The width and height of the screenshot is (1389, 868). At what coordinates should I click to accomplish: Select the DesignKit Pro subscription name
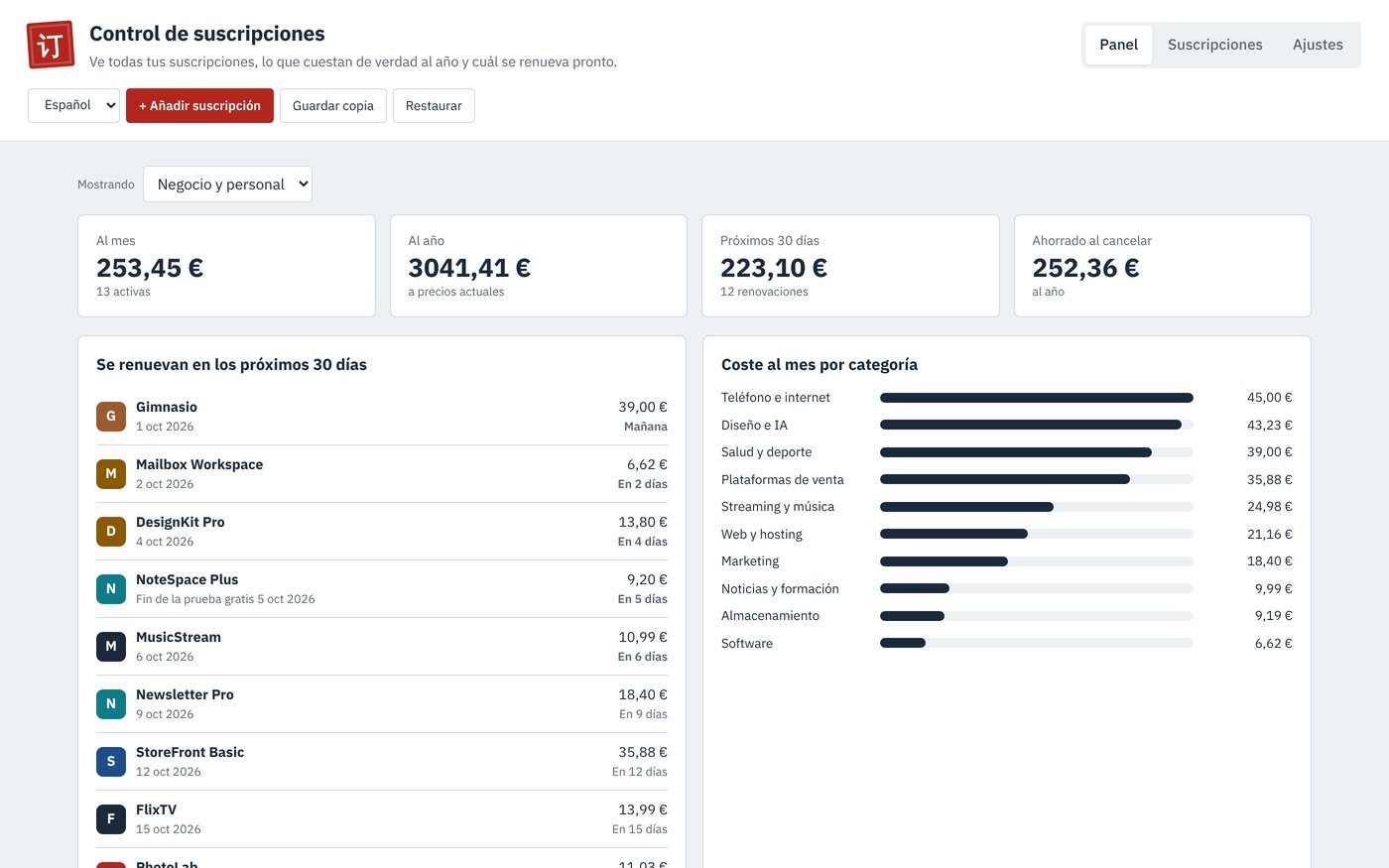[x=181, y=522]
